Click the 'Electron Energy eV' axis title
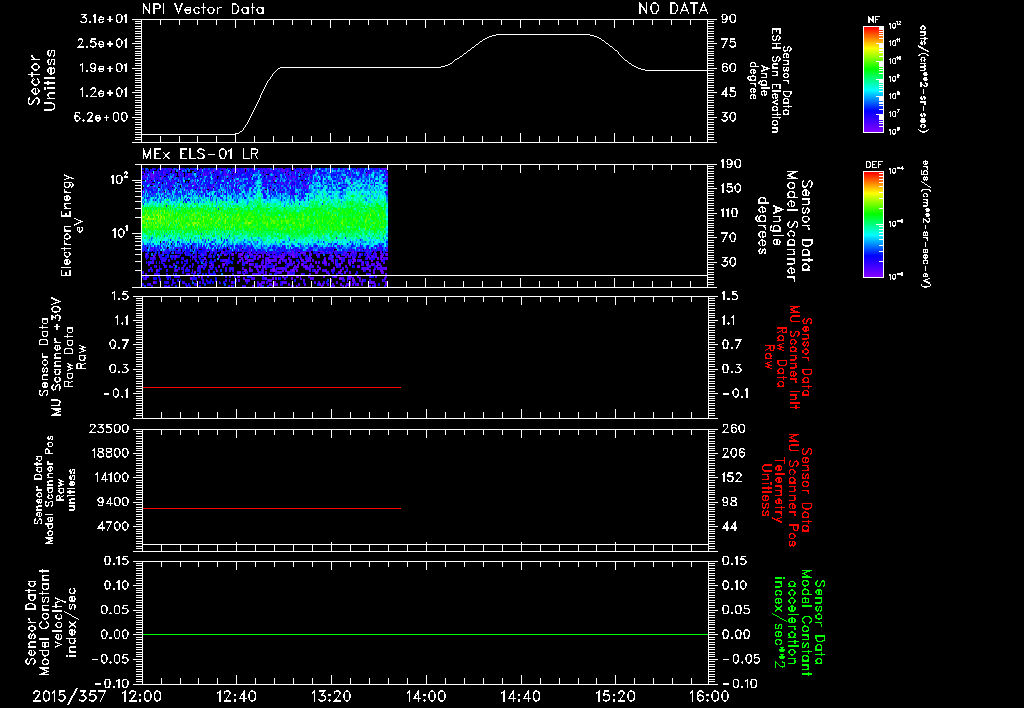Screen dimensions: 1024x708 tap(72, 226)
